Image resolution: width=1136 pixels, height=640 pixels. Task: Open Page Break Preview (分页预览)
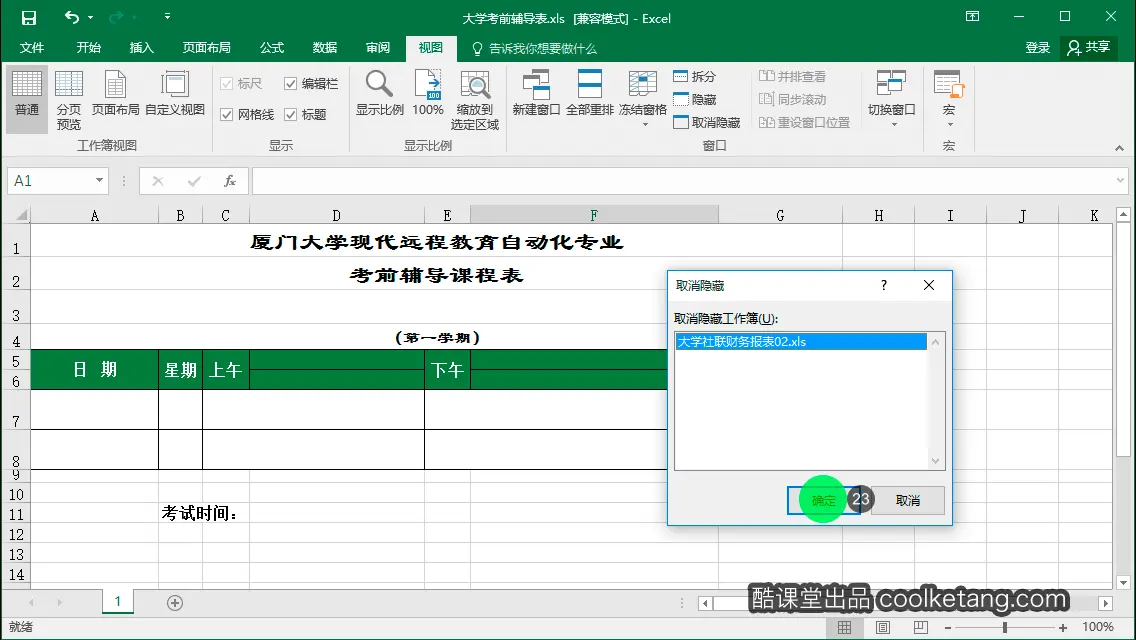coord(69,101)
